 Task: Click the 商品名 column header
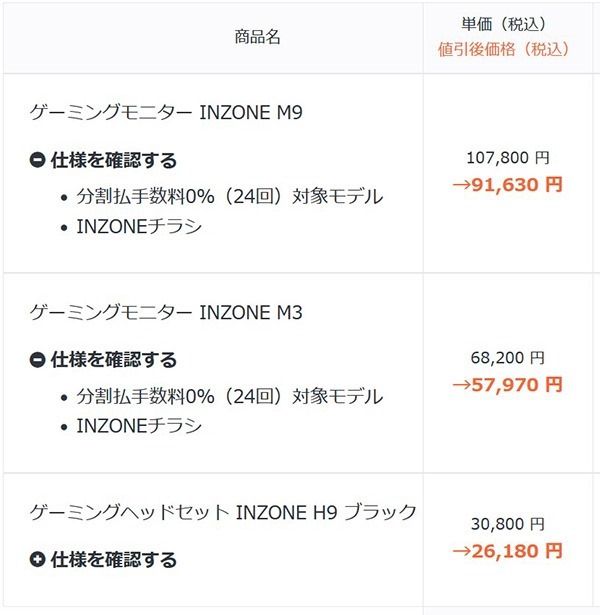[x=257, y=37]
